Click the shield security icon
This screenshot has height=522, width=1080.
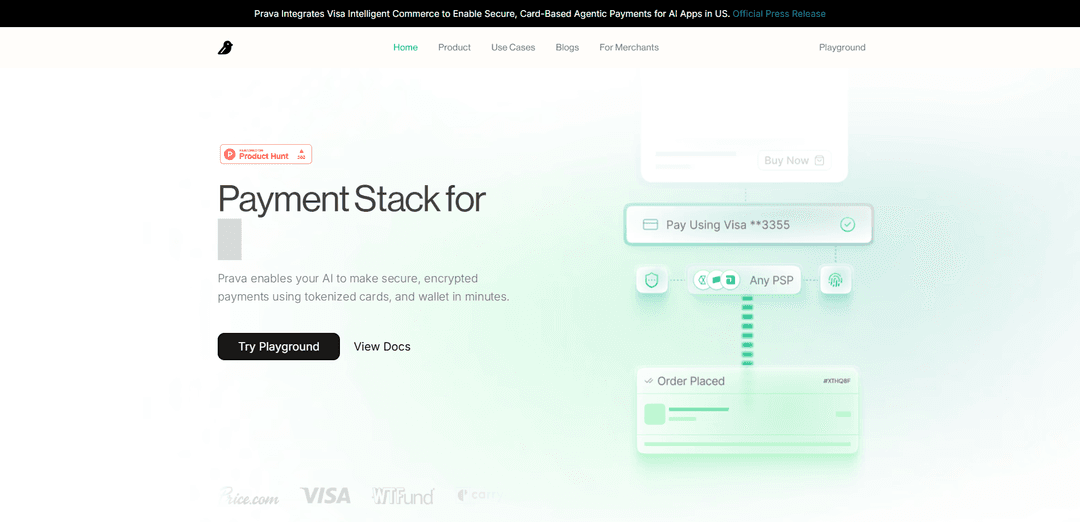coord(652,280)
